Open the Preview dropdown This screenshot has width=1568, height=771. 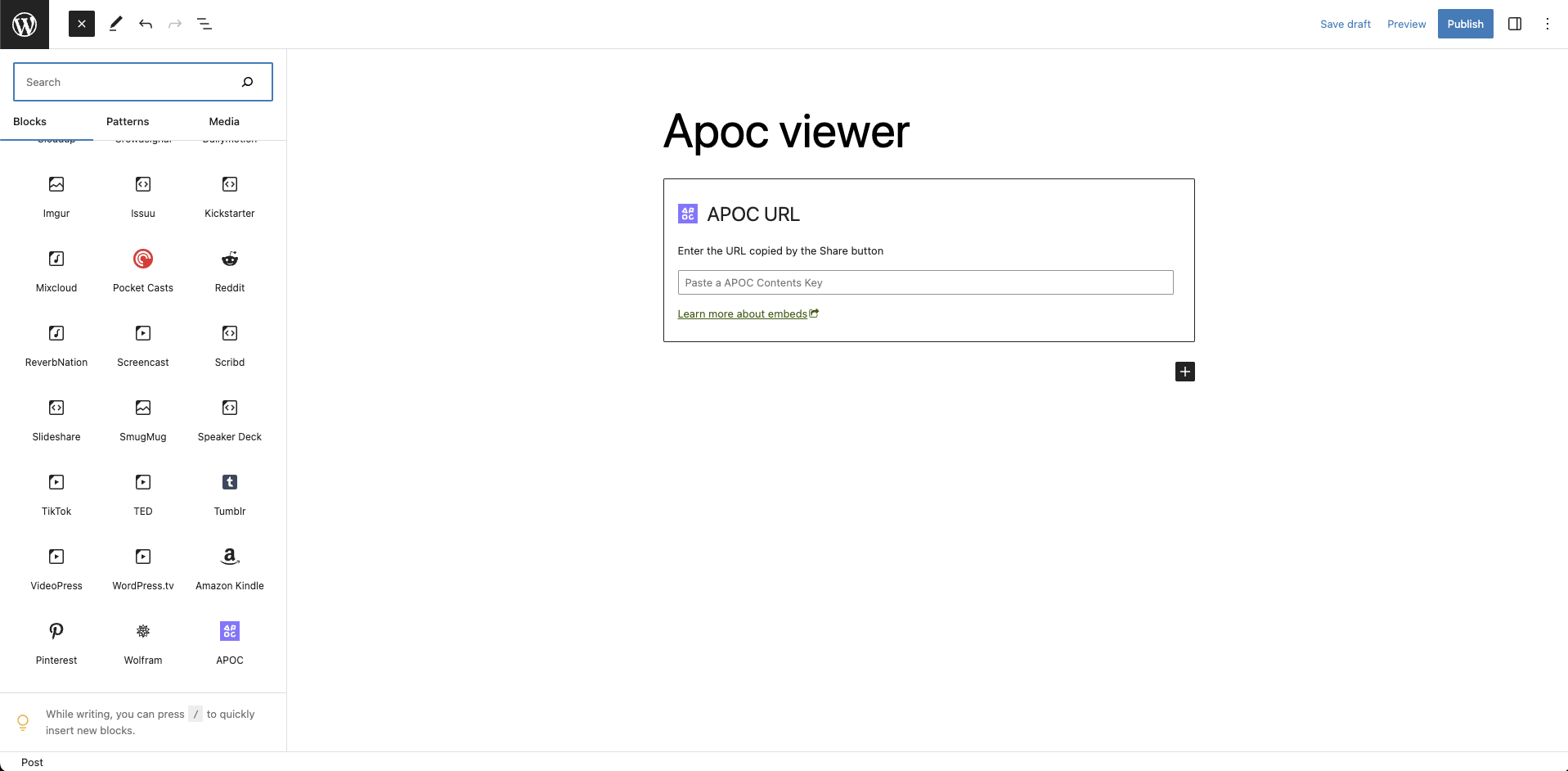1406,25
